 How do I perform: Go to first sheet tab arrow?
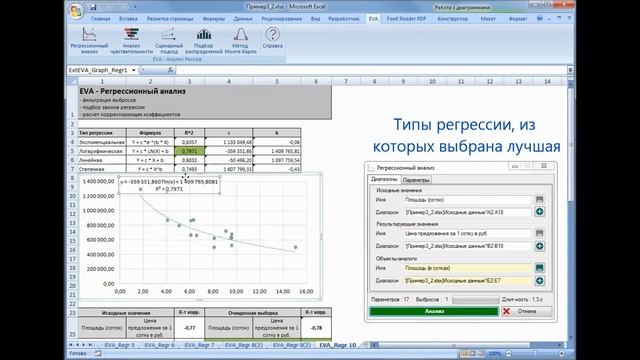coord(71,345)
